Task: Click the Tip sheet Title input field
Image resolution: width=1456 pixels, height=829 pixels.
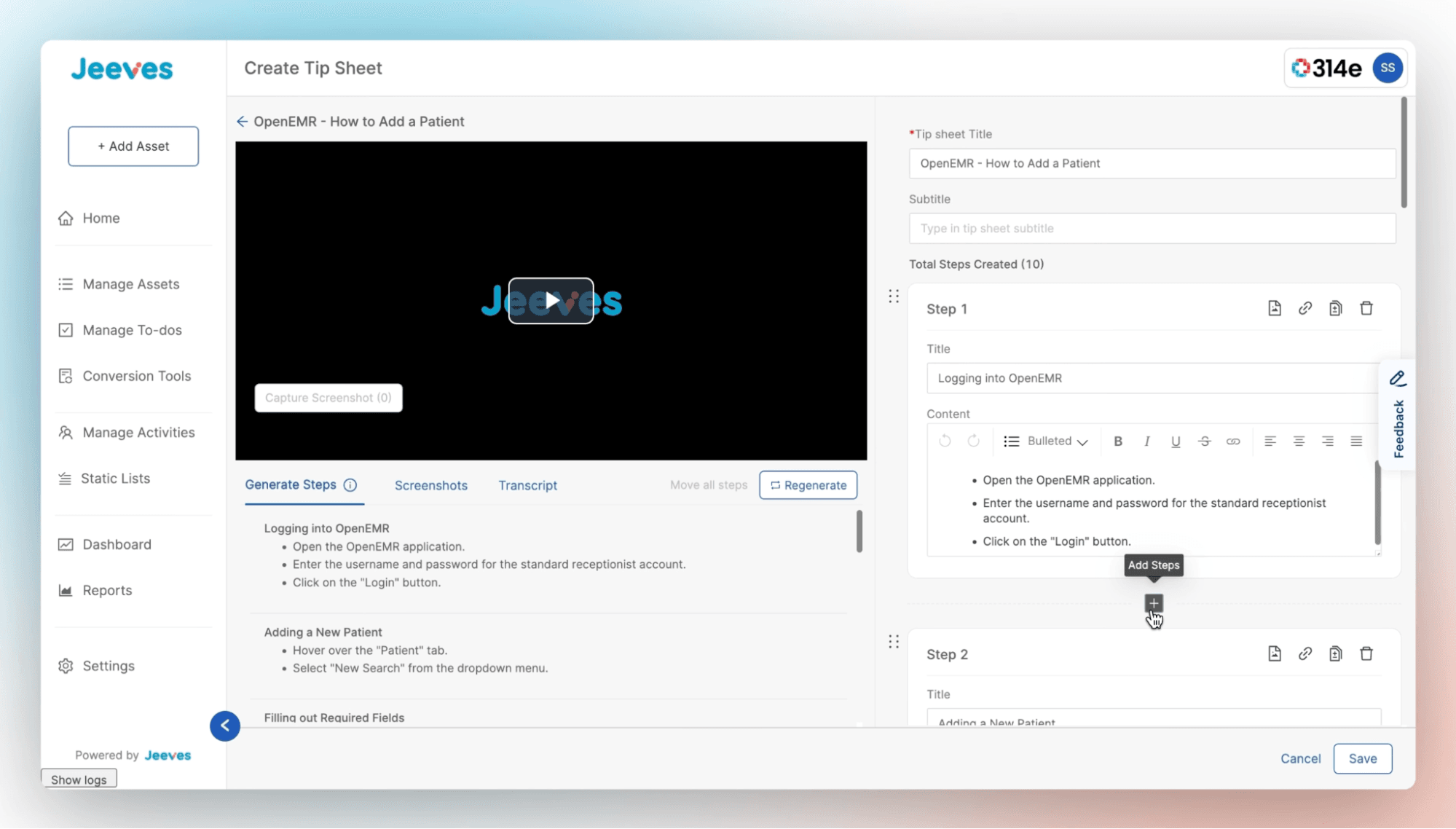Action: (1152, 163)
